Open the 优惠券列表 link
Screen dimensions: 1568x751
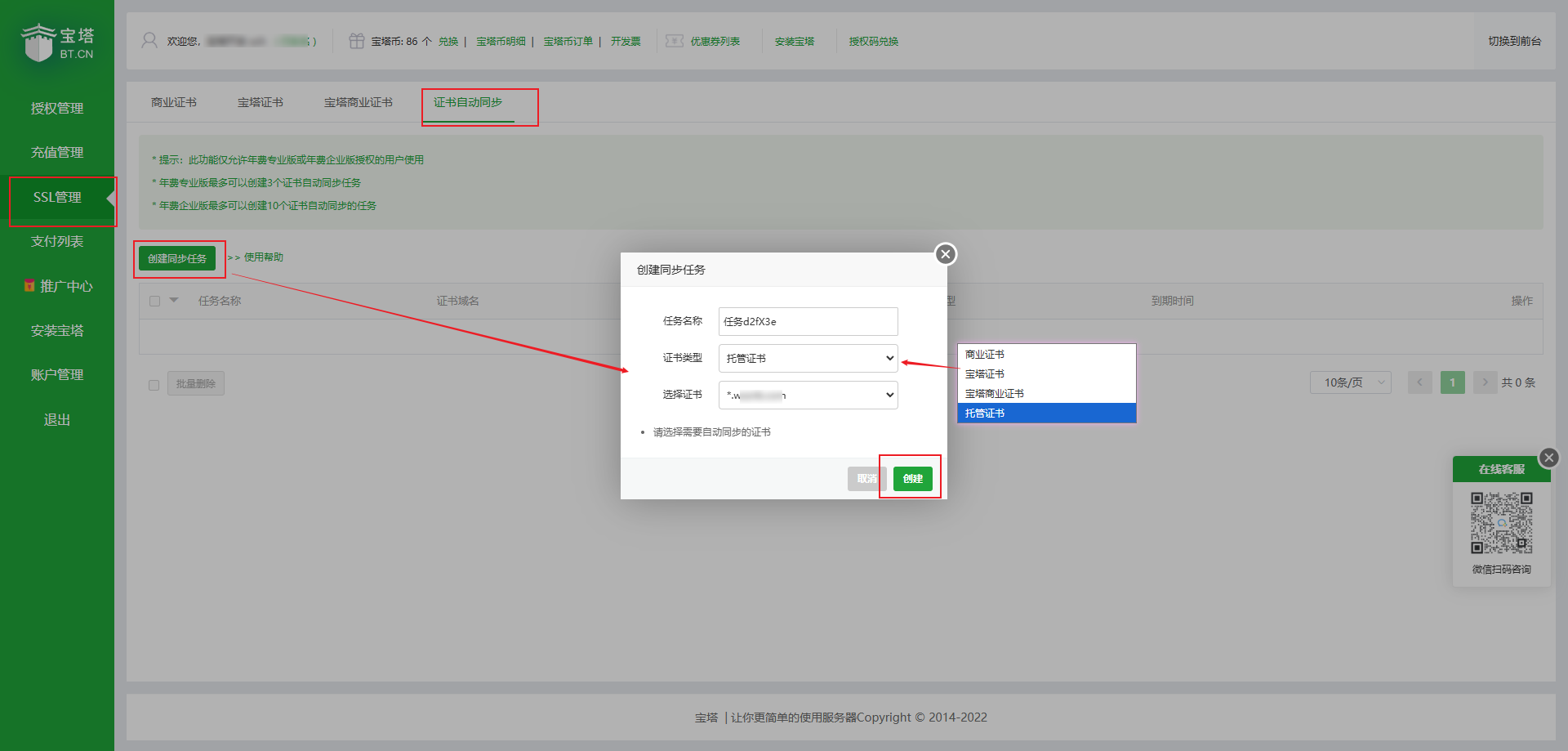click(715, 42)
